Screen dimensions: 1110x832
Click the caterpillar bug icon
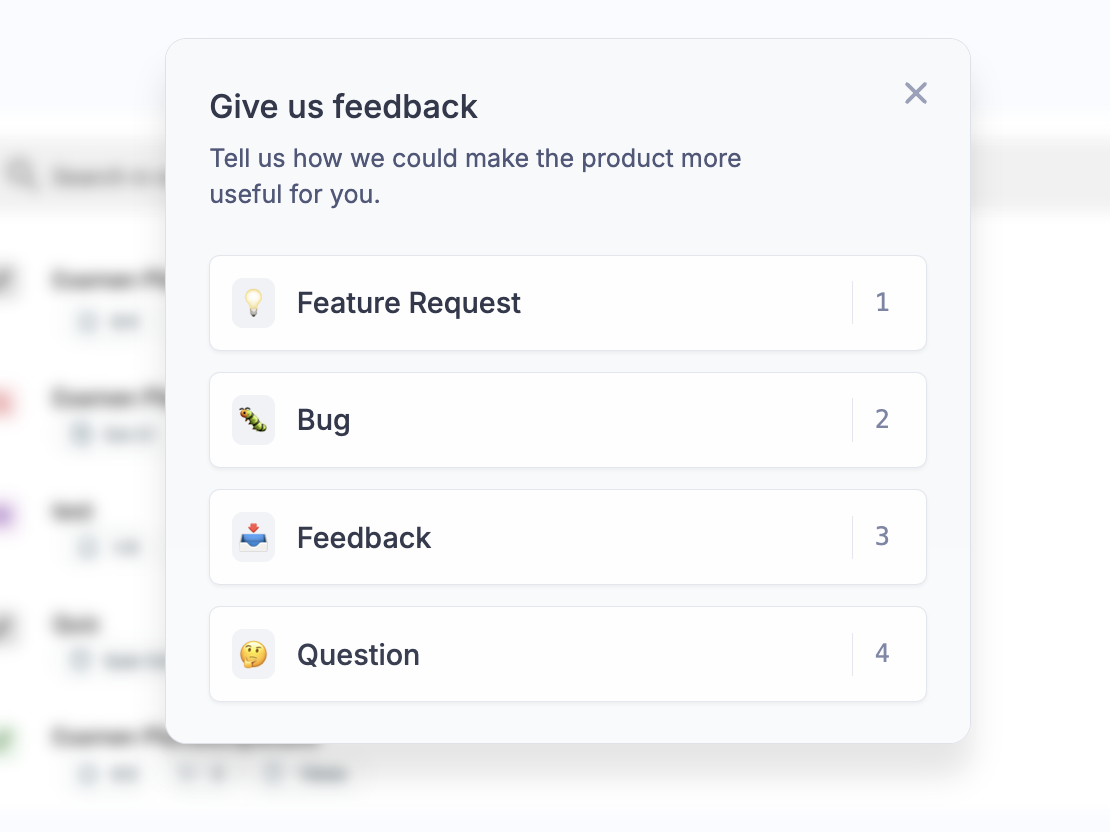coord(253,419)
